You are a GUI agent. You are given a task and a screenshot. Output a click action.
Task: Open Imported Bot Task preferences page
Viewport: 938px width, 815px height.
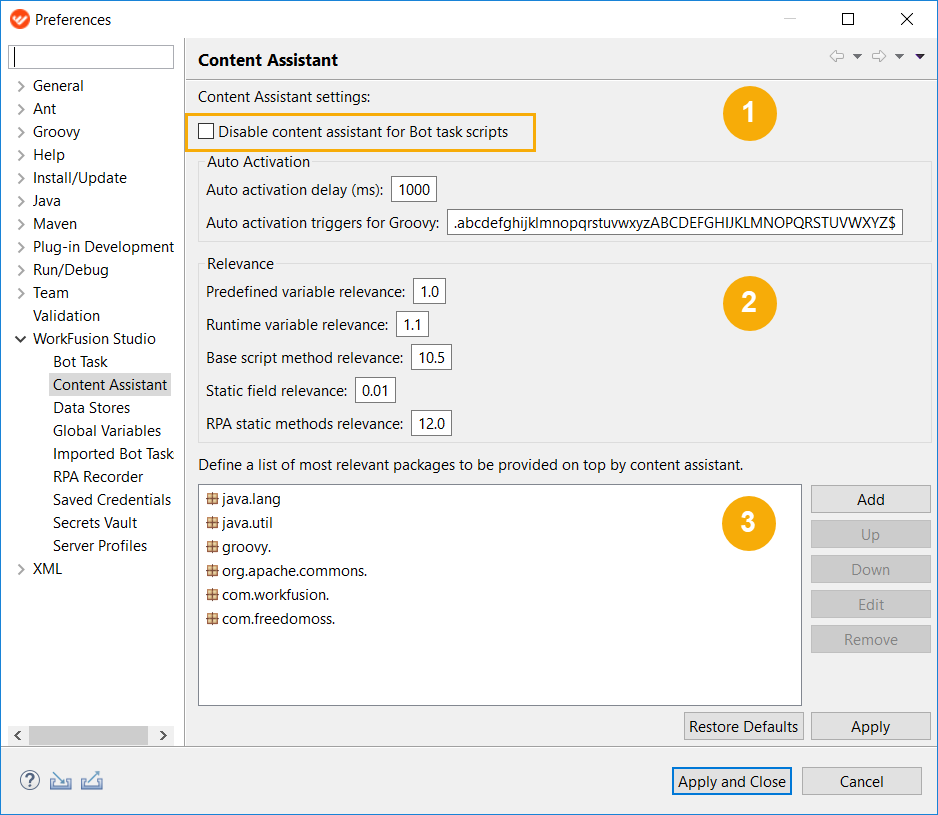point(113,454)
